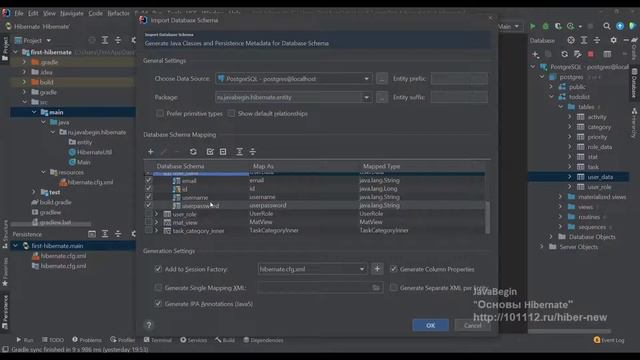The width and height of the screenshot is (640, 360).
Task: Expand the mat_view row in mapping table
Action: 156,222
